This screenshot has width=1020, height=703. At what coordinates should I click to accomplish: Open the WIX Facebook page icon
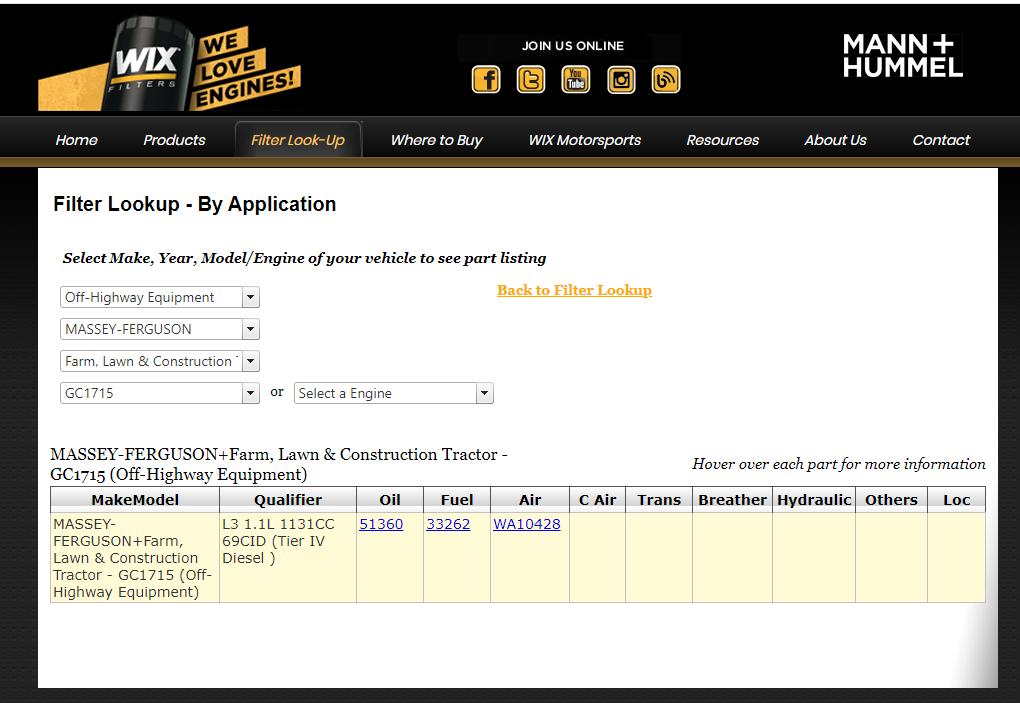(x=486, y=79)
